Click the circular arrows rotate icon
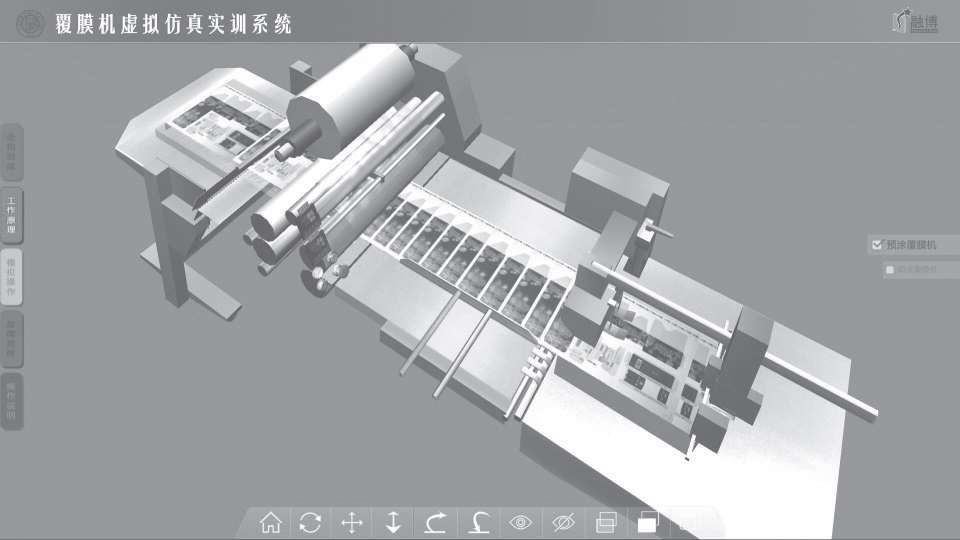The width and height of the screenshot is (960, 540). tap(311, 522)
